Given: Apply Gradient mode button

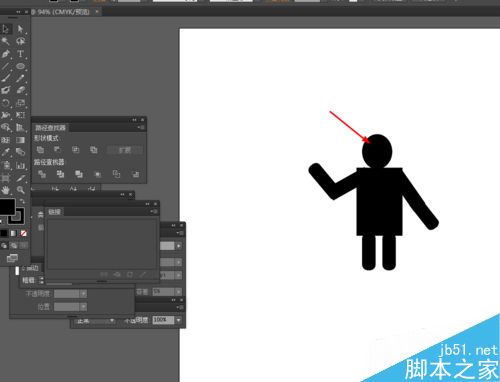Looking at the screenshot, I should [13, 233].
